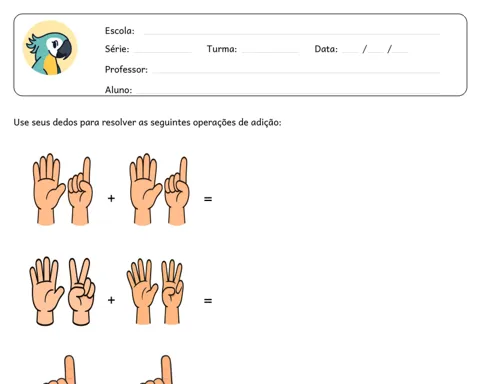
Task: Click the plus sign in first row
Action: [111, 199]
